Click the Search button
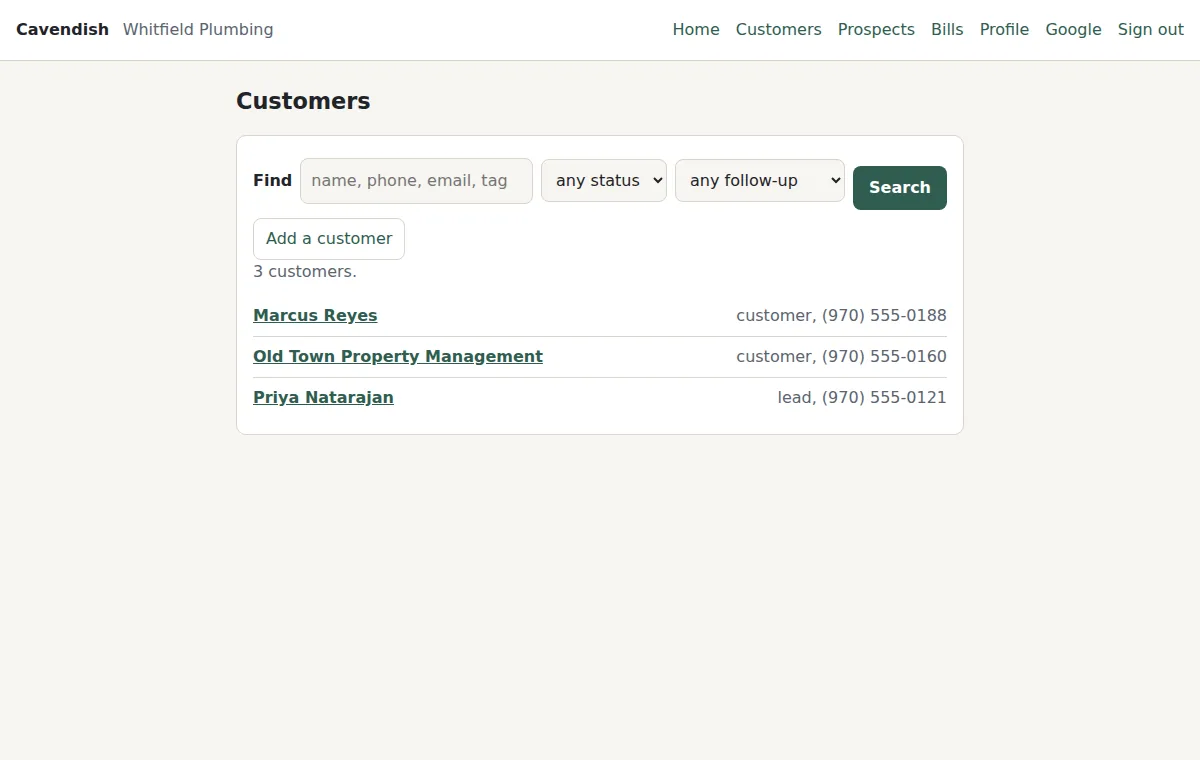1200x760 pixels. pyautogui.click(x=900, y=188)
